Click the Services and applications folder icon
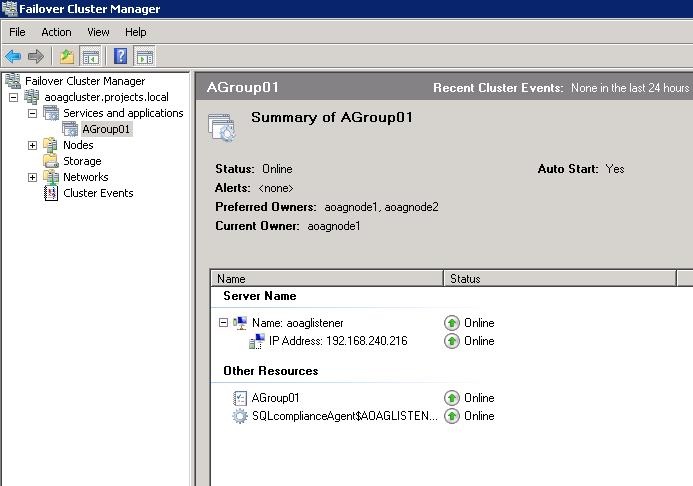693x486 pixels. (51, 113)
